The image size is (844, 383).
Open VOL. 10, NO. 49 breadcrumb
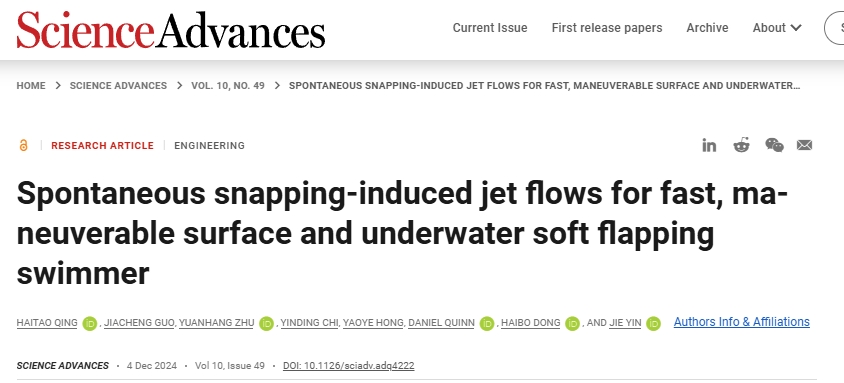(x=228, y=86)
